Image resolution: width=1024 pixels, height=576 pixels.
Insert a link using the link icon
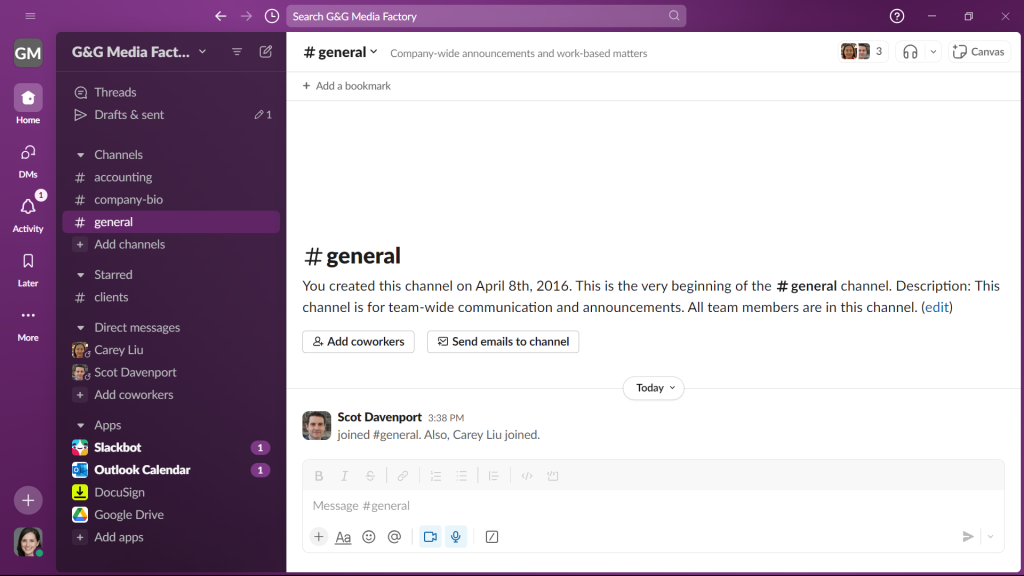(x=402, y=475)
